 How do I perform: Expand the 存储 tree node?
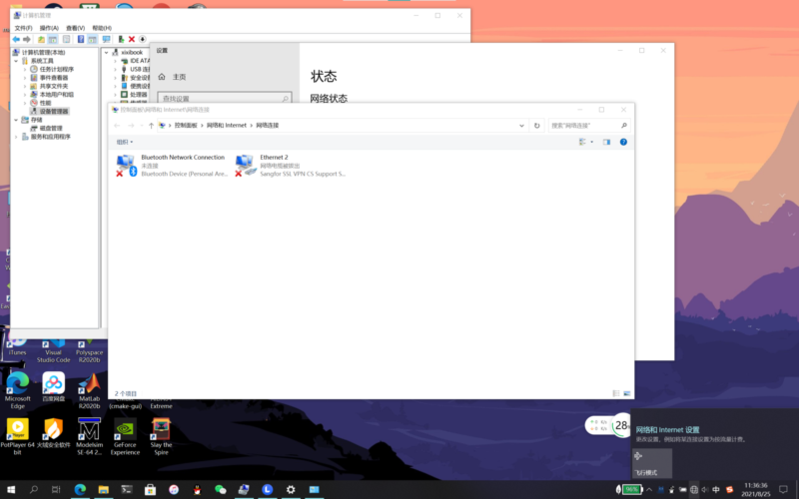[x=17, y=120]
